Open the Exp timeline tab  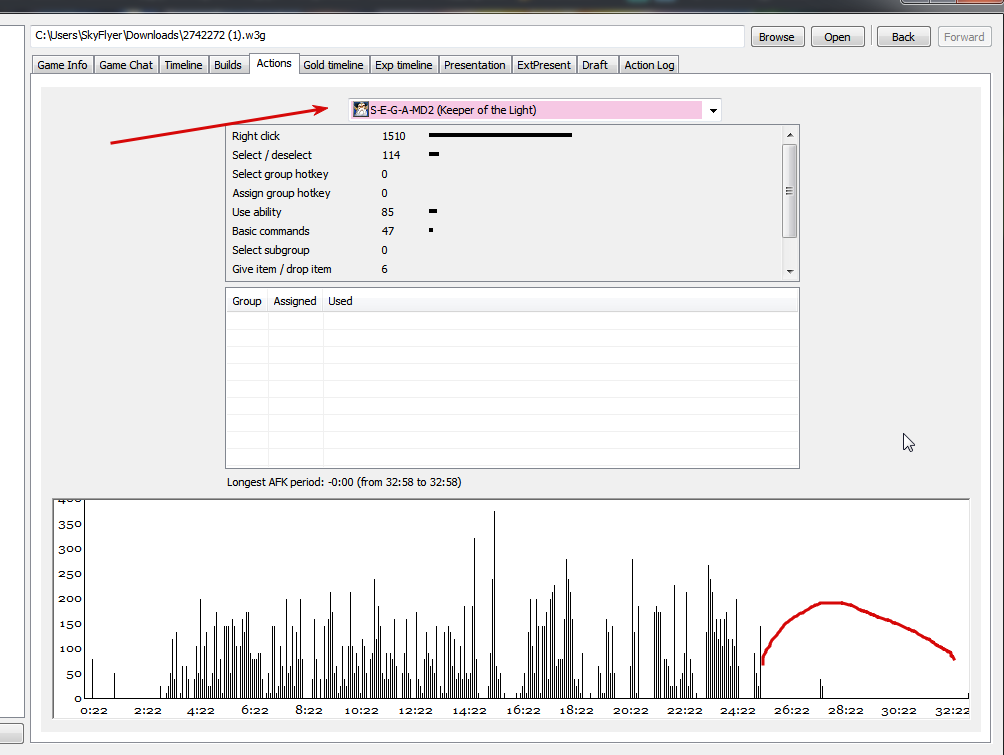[403, 65]
